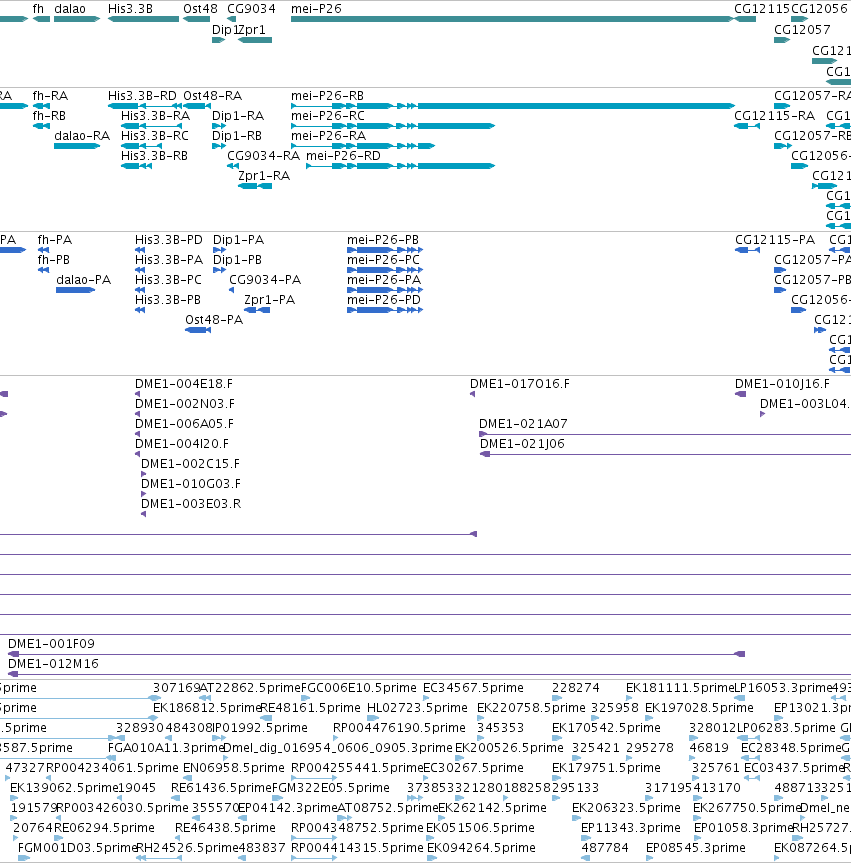
Task: Select BAC clone DME1-021J06 label
Action: (x=522, y=444)
